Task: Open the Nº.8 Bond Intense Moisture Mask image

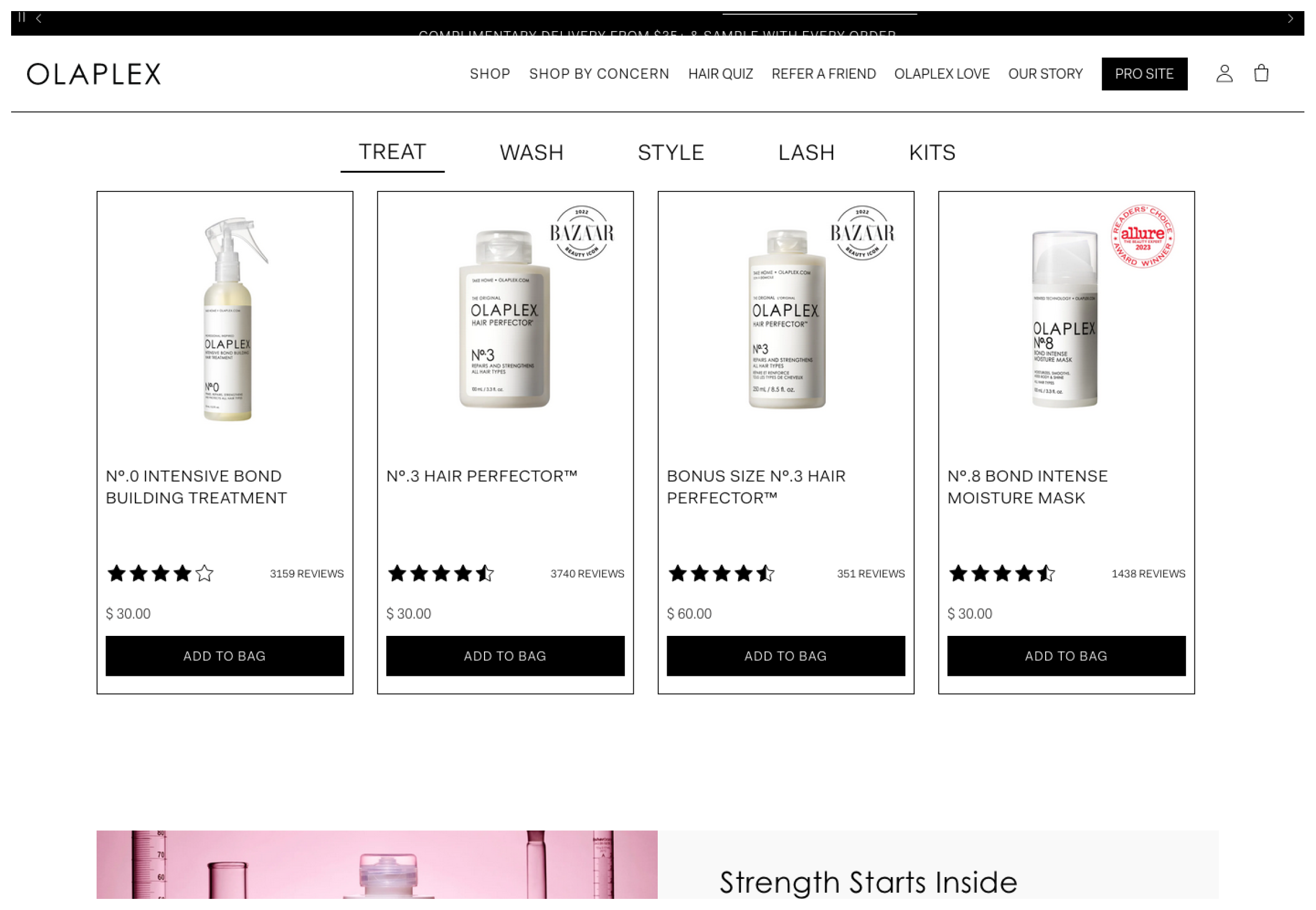Action: [x=1065, y=319]
